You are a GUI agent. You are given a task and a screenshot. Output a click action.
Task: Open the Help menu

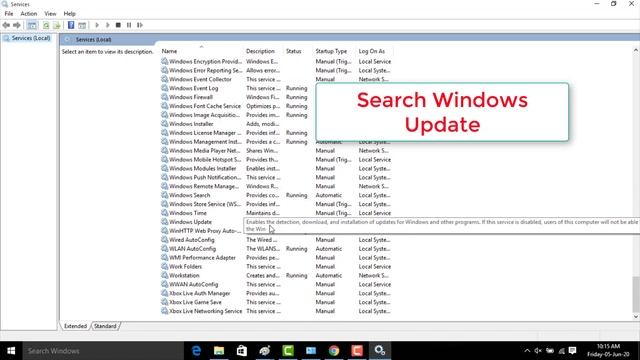[x=69, y=13]
